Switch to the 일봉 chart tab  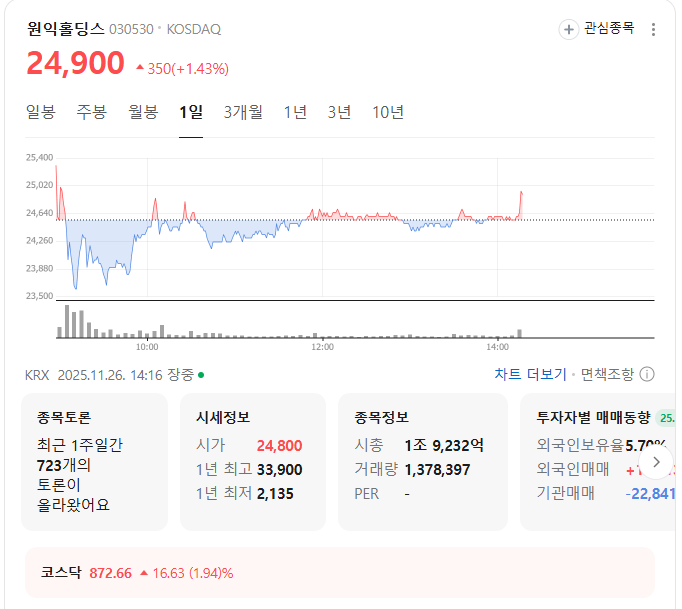coord(41,112)
